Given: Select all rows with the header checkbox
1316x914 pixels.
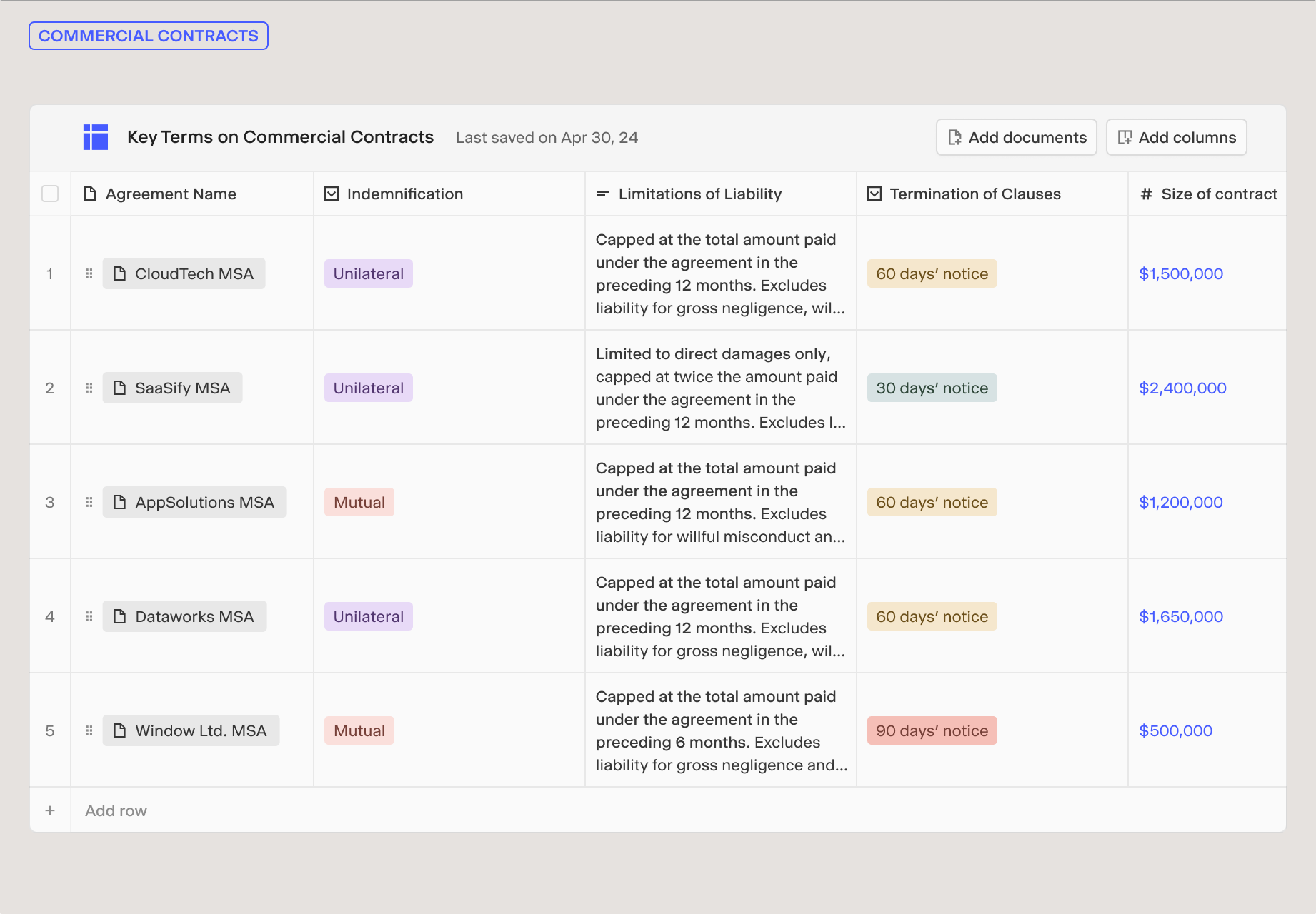Looking at the screenshot, I should tap(49, 193).
